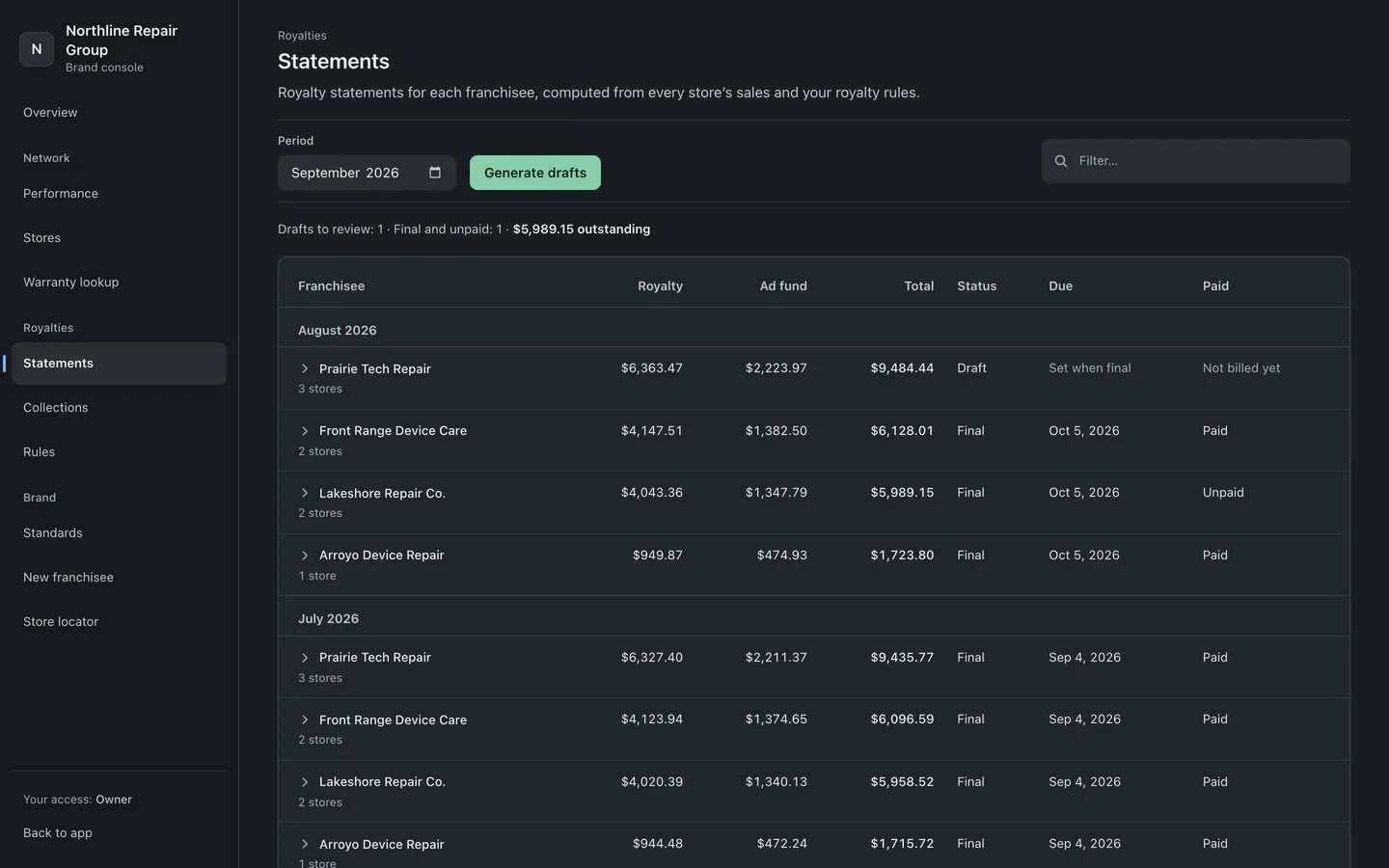Click the August 2026 group header
1389x868 pixels.
click(x=814, y=330)
